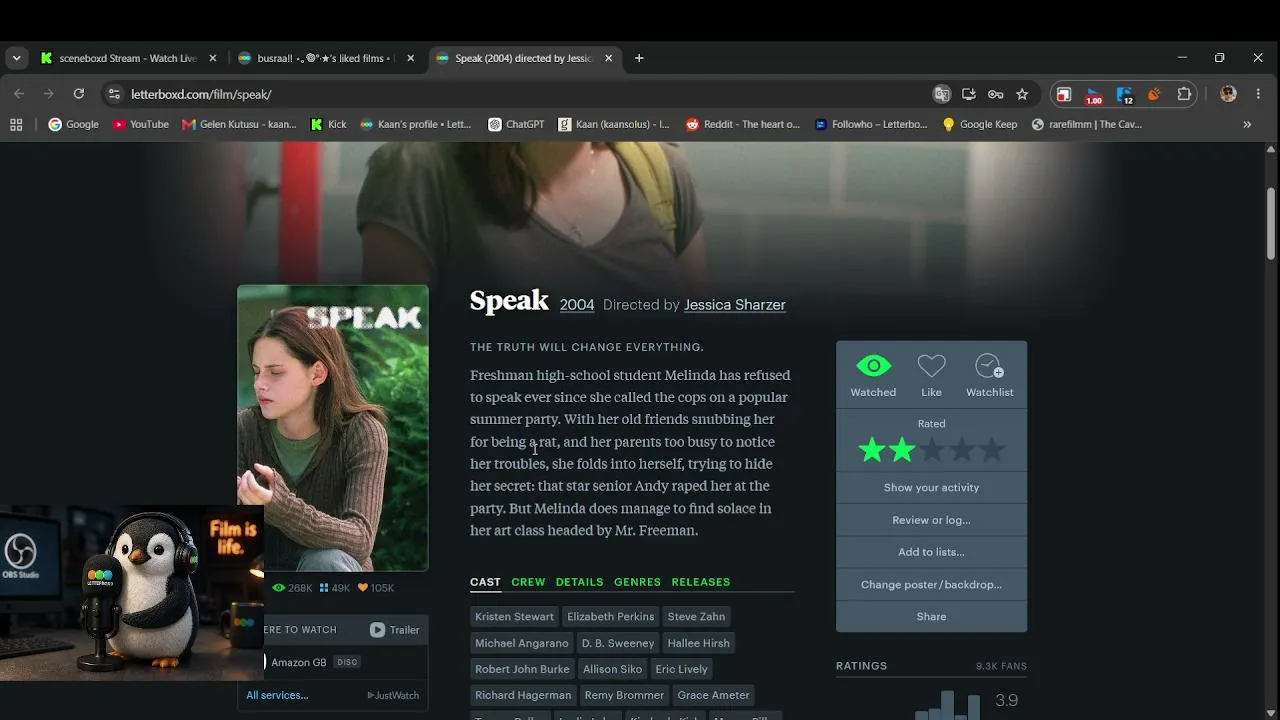Switch to the Crew tab
The width and height of the screenshot is (1280, 720).
[528, 582]
